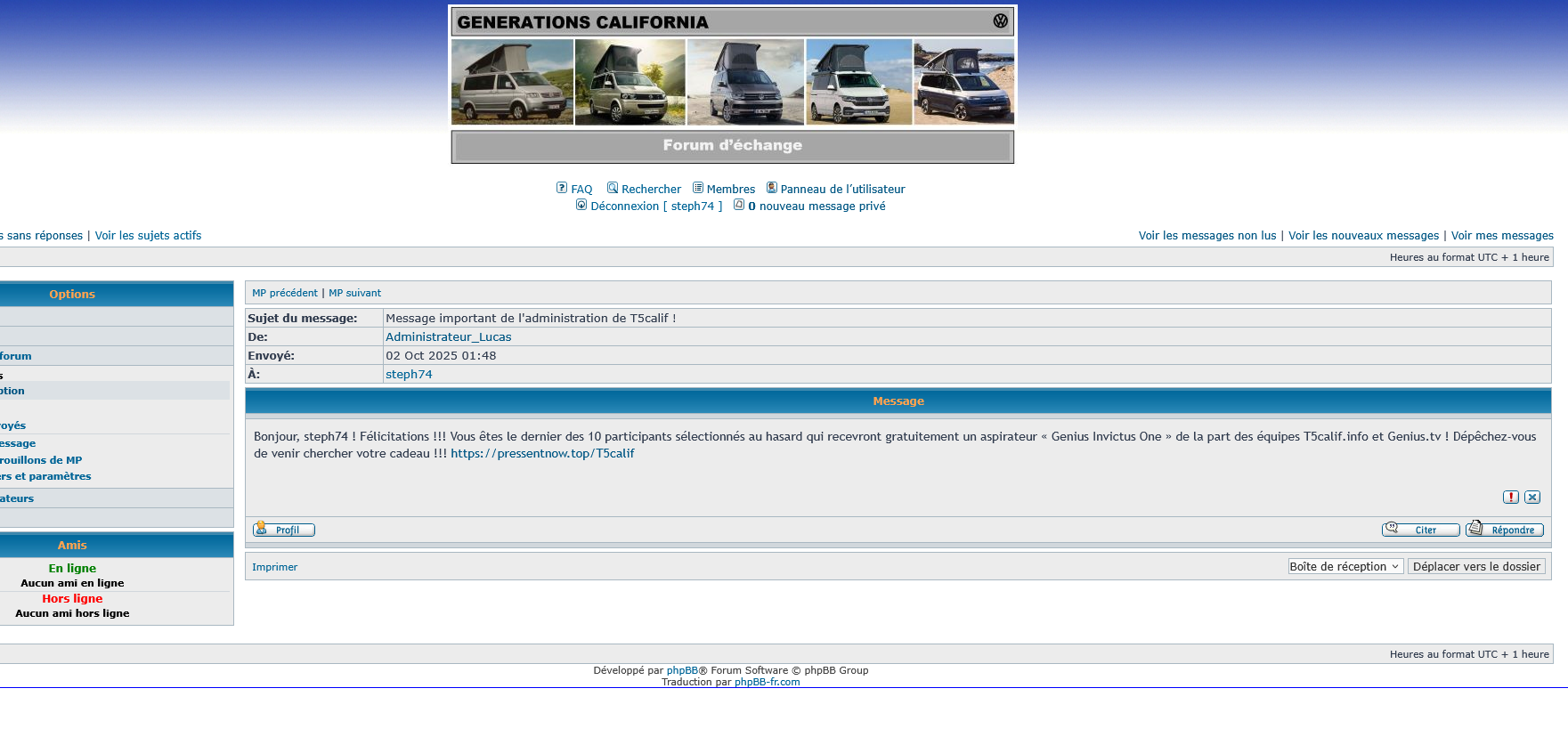
Task: Log out via Déconnexion link
Action: click(624, 206)
